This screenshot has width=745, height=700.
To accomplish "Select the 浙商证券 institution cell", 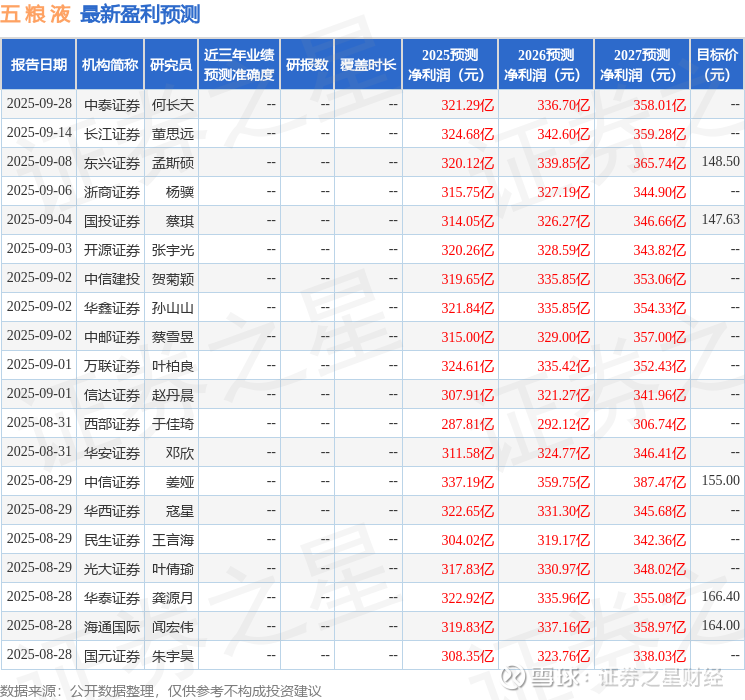I will 112,192.
